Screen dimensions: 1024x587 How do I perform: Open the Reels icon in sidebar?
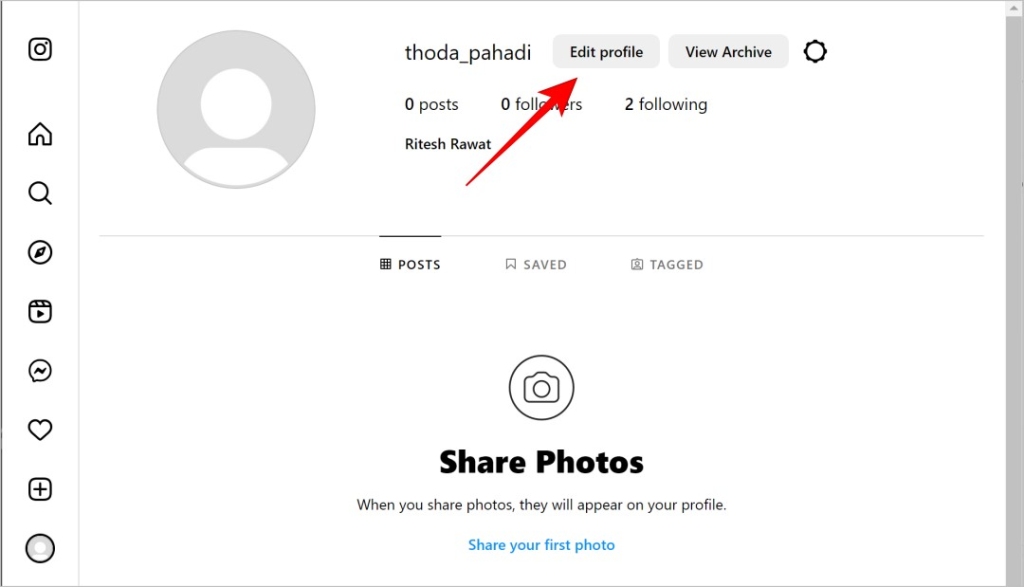40,311
